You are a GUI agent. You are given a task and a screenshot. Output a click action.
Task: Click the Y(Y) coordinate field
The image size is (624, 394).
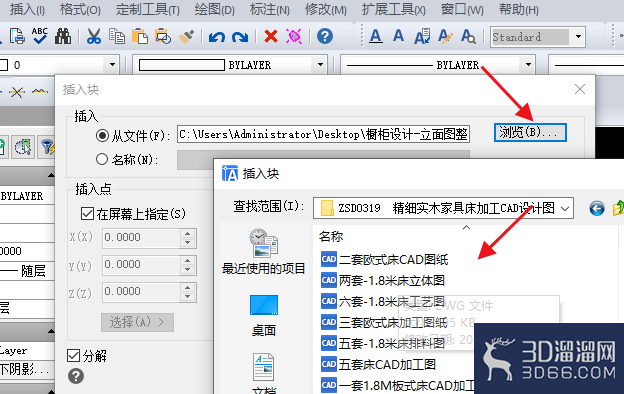click(x=141, y=265)
